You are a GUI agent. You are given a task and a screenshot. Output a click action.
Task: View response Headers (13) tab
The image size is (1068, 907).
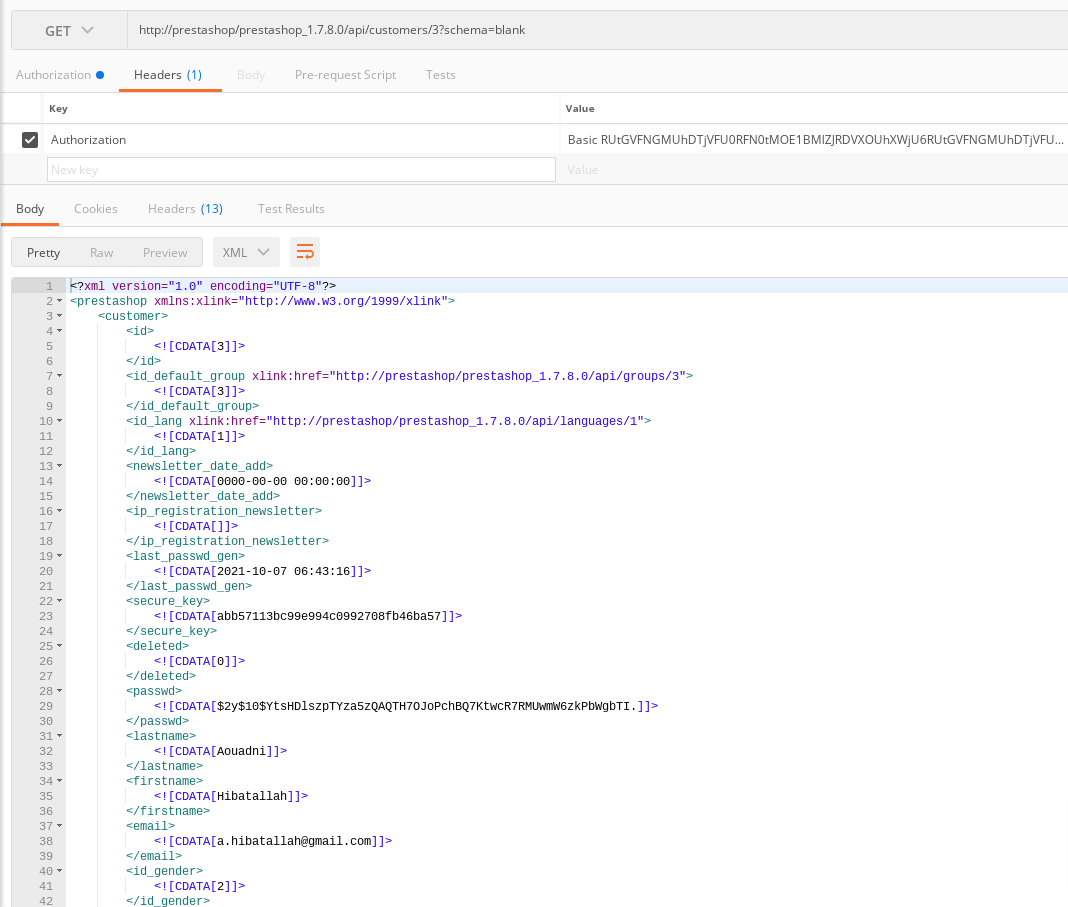185,208
